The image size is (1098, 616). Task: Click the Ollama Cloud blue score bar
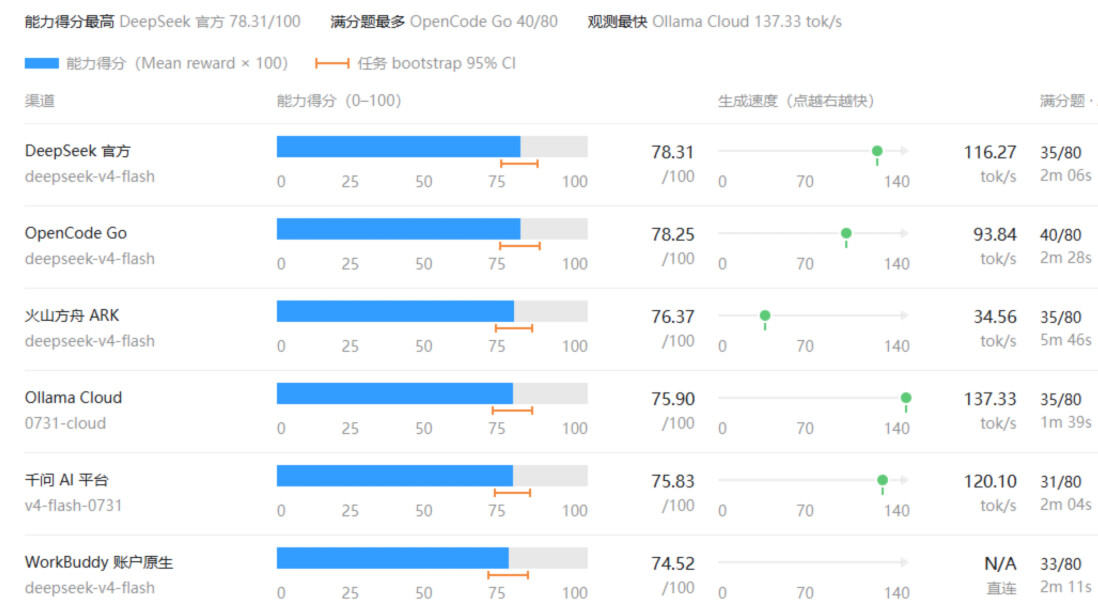point(394,393)
